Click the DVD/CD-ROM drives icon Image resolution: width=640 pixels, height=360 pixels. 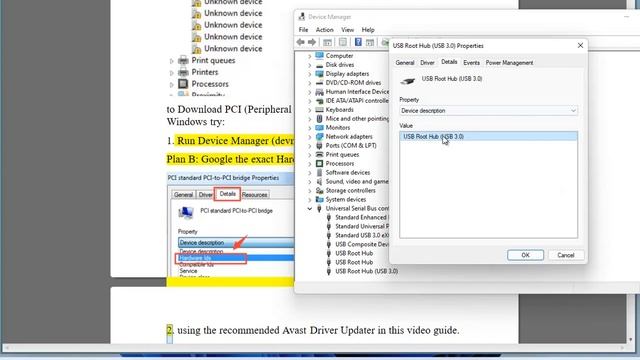320,83
